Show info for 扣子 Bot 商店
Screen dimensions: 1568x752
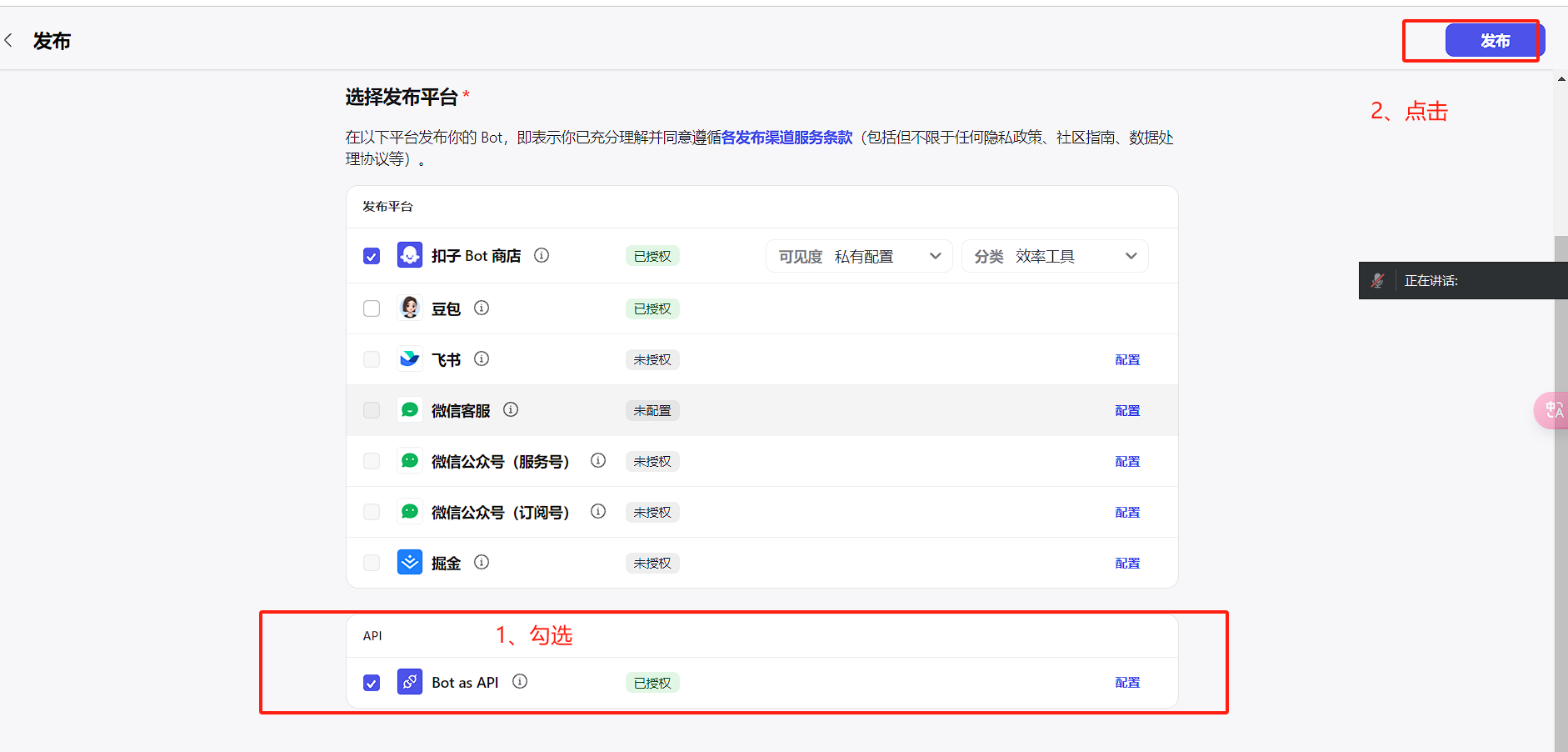coord(542,255)
